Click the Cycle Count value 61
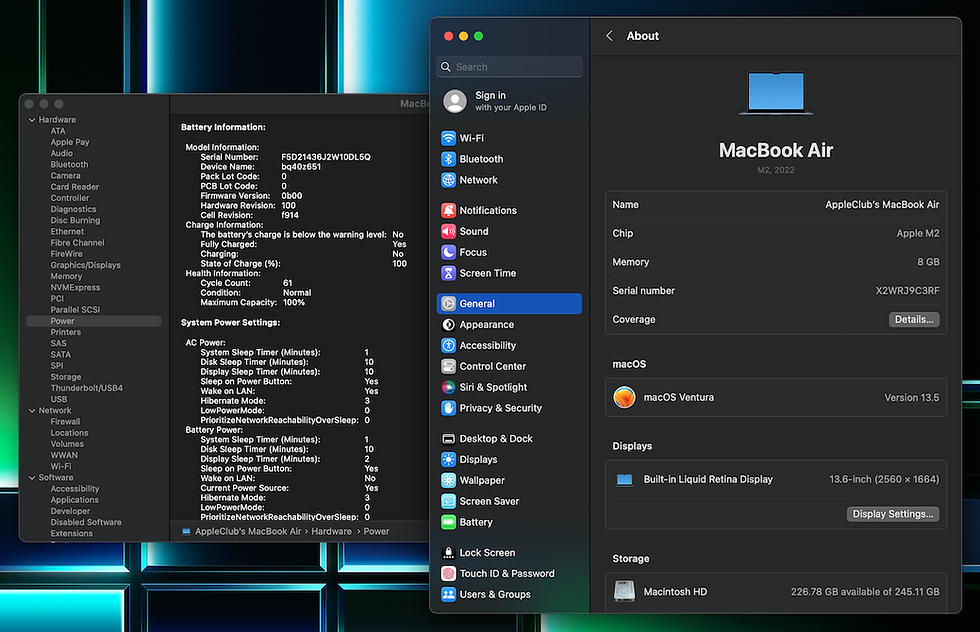 [288, 283]
